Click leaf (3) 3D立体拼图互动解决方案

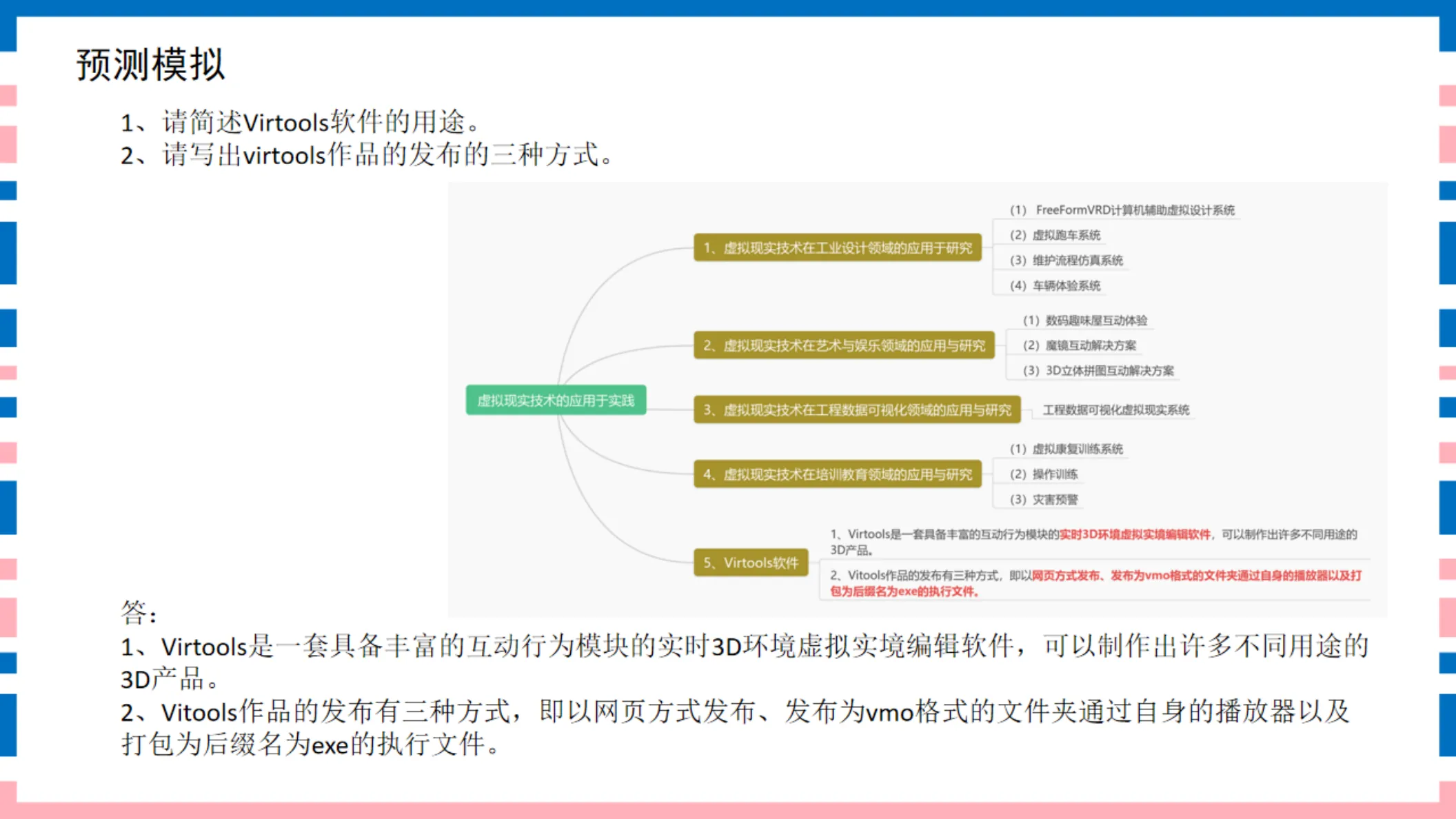(x=1098, y=370)
